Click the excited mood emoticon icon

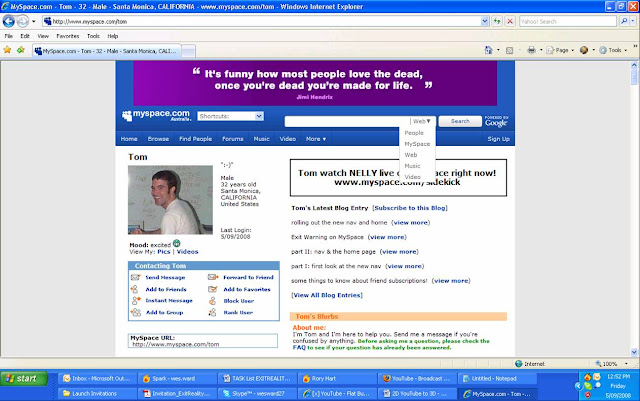[x=176, y=243]
